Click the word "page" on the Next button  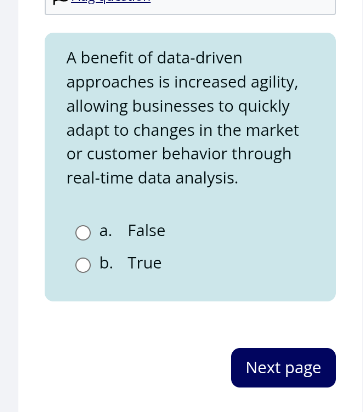coord(303,369)
